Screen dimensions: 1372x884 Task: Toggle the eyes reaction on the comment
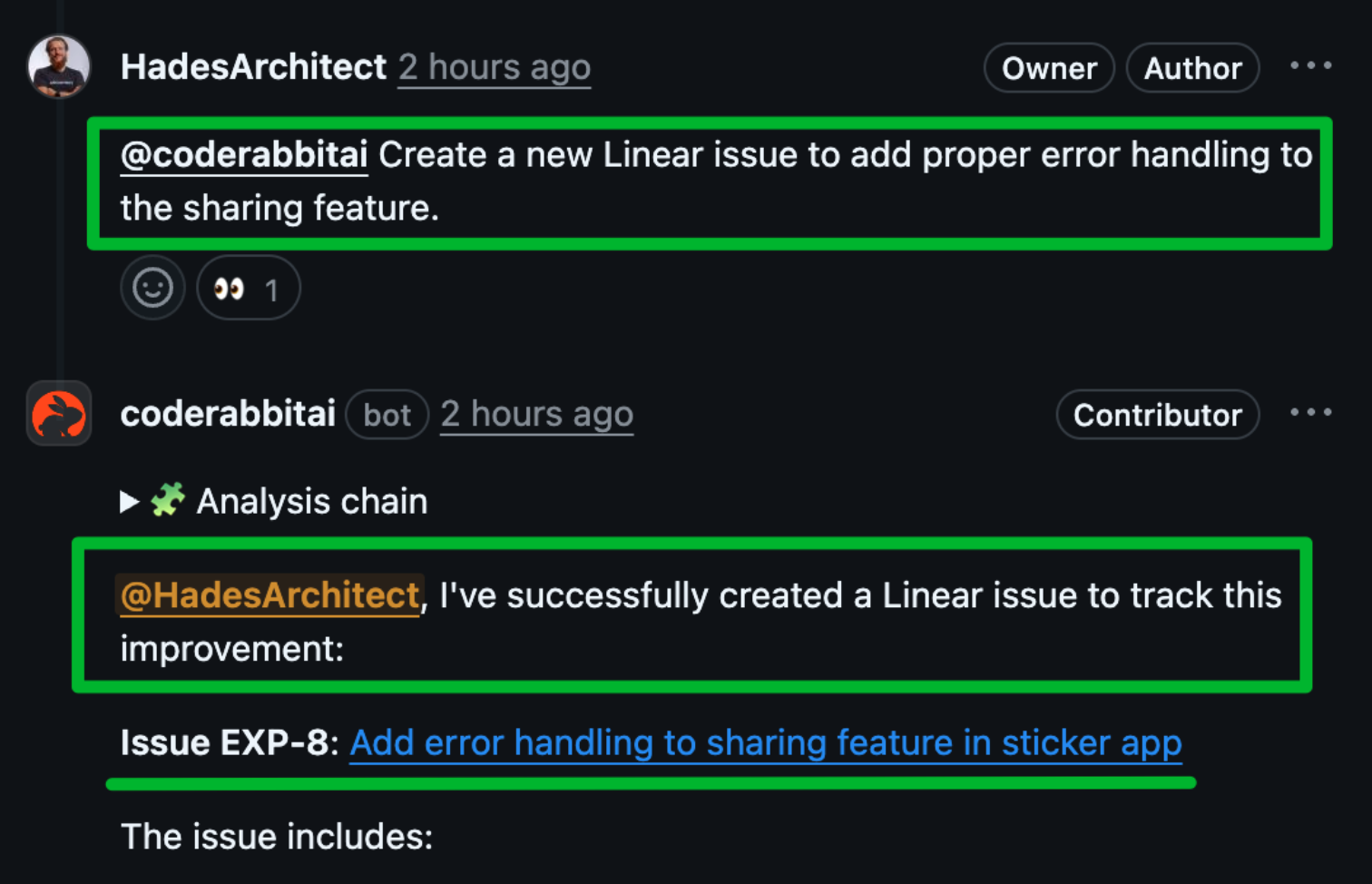point(248,288)
